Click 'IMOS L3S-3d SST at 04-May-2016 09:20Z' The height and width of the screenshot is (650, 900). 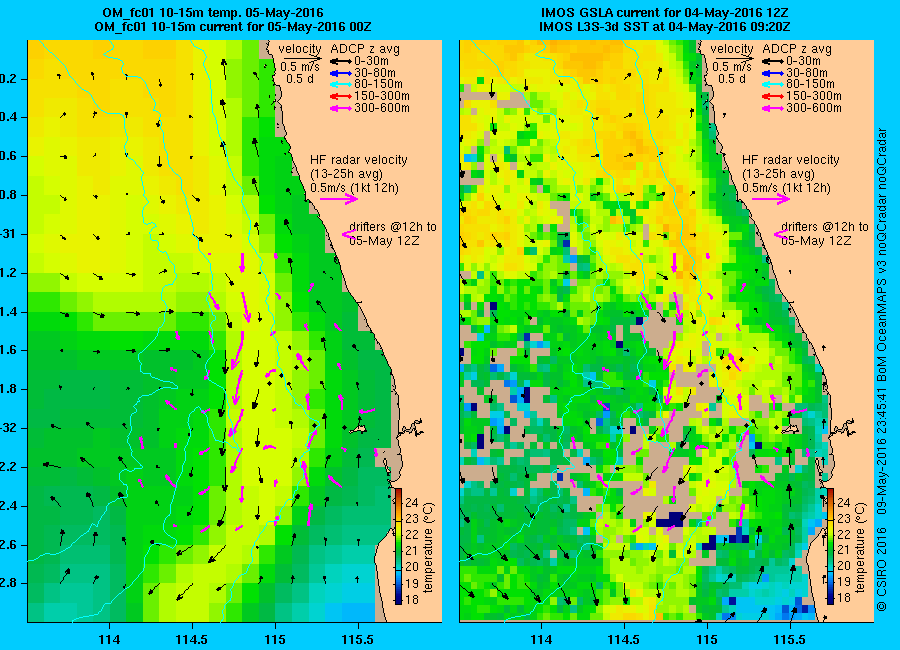point(665,26)
